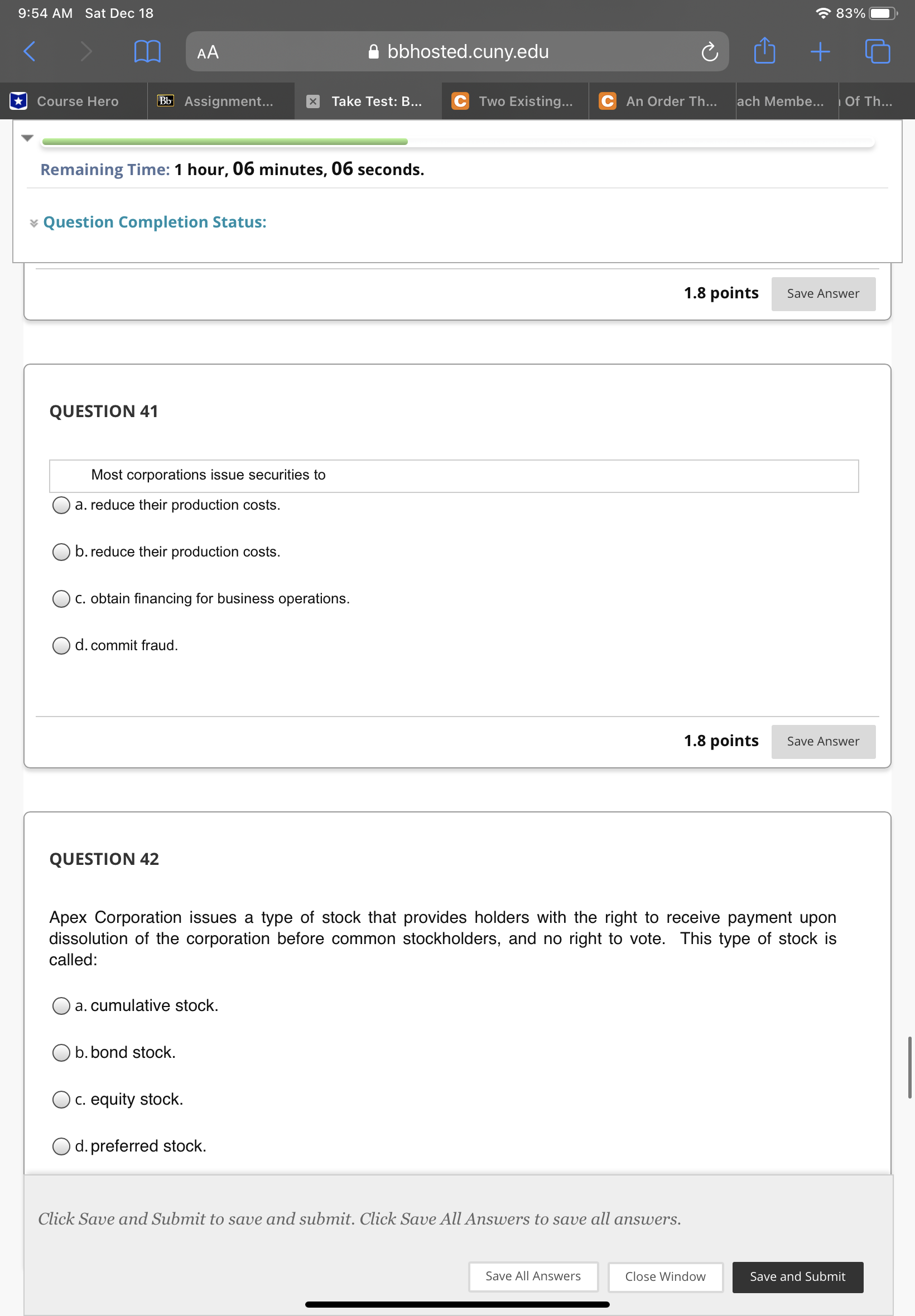Click Save Answer next to Question 41
Viewport: 915px width, 1316px height.
coord(824,741)
